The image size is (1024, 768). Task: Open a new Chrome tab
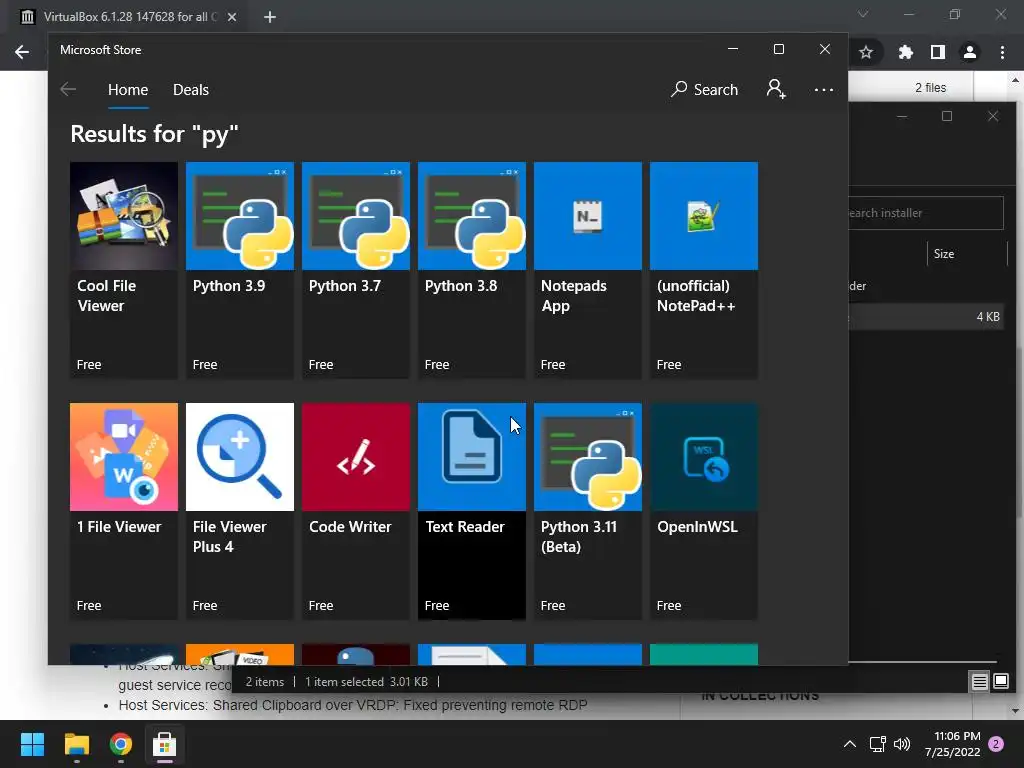pyautogui.click(x=270, y=17)
